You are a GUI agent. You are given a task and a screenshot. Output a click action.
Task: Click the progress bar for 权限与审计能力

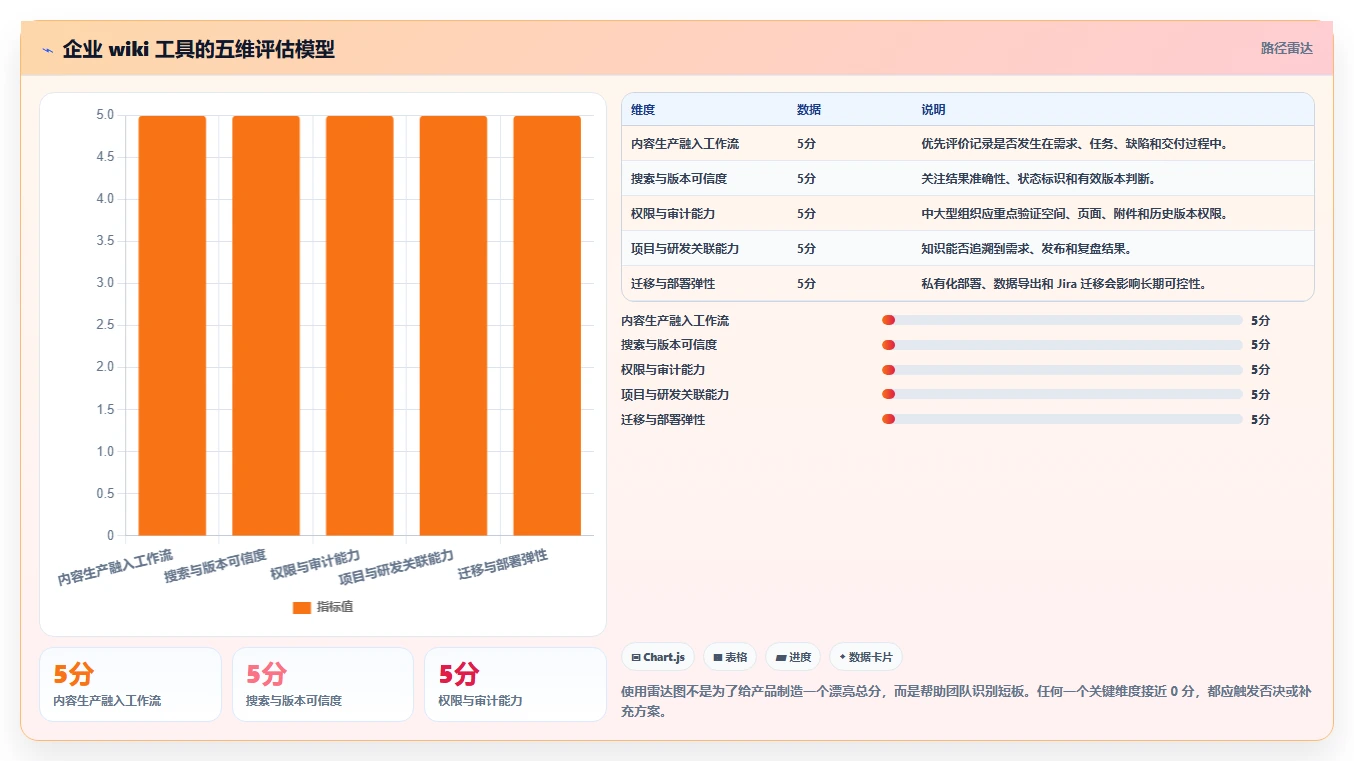tap(1062, 370)
